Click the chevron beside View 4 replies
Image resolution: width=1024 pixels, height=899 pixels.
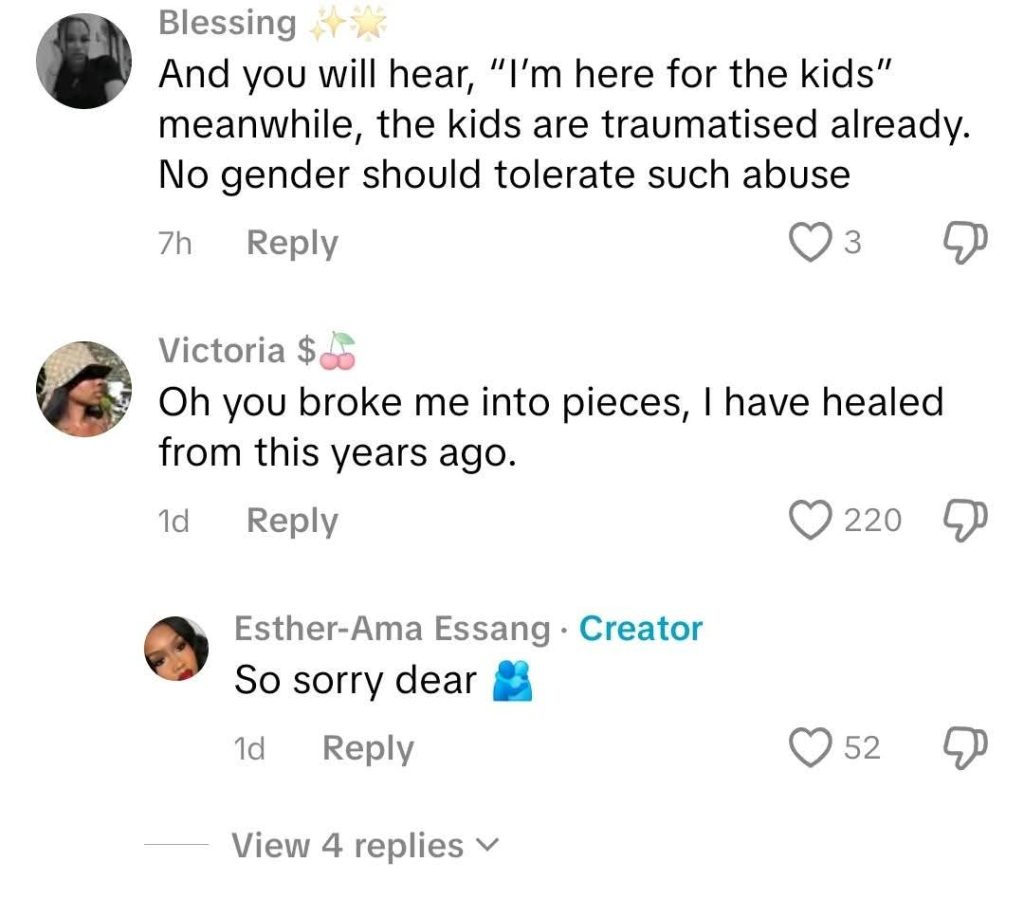(485, 846)
